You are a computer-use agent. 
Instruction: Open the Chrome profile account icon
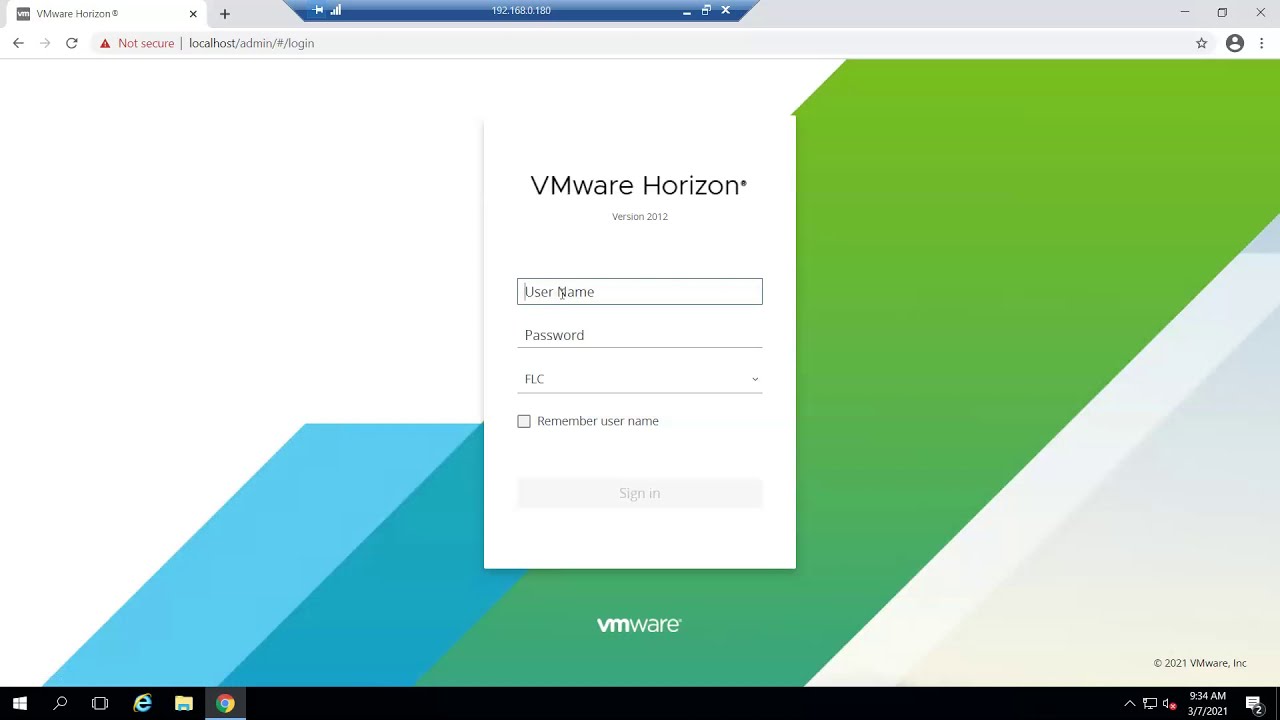tap(1235, 43)
